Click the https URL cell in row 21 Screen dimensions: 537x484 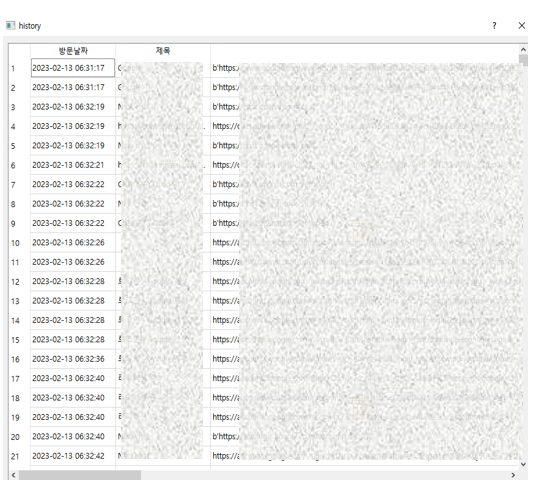pos(365,456)
